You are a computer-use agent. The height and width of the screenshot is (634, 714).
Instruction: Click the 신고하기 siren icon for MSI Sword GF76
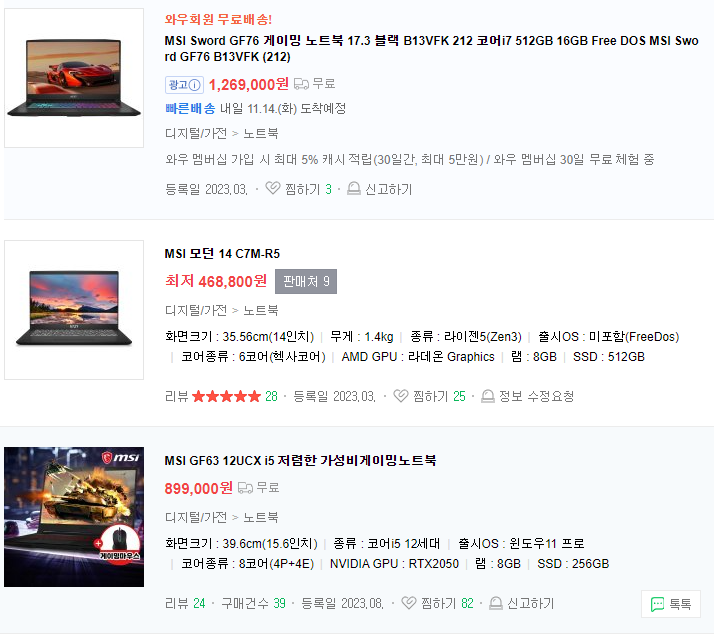pos(354,189)
